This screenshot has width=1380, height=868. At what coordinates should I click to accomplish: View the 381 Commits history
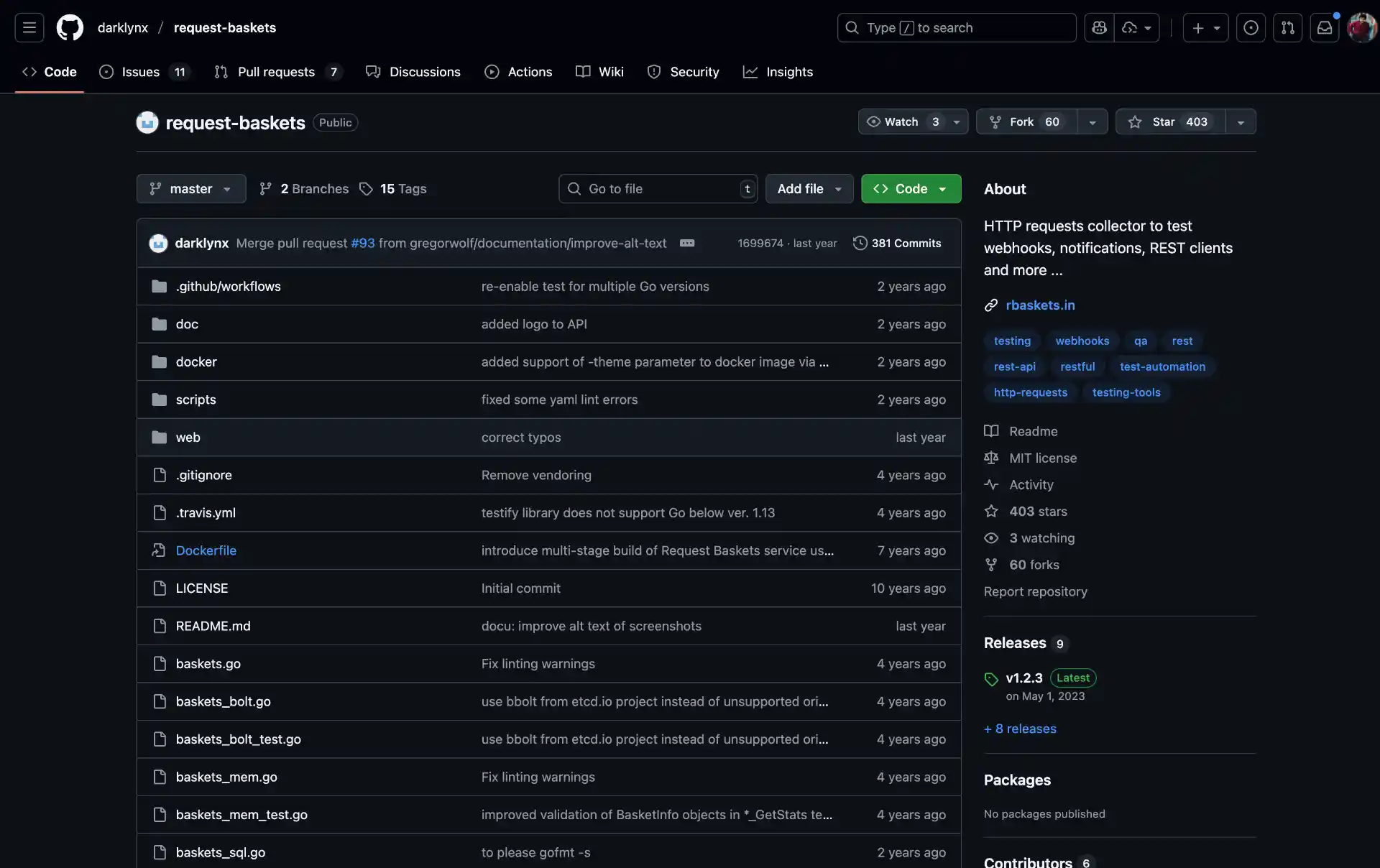click(897, 243)
